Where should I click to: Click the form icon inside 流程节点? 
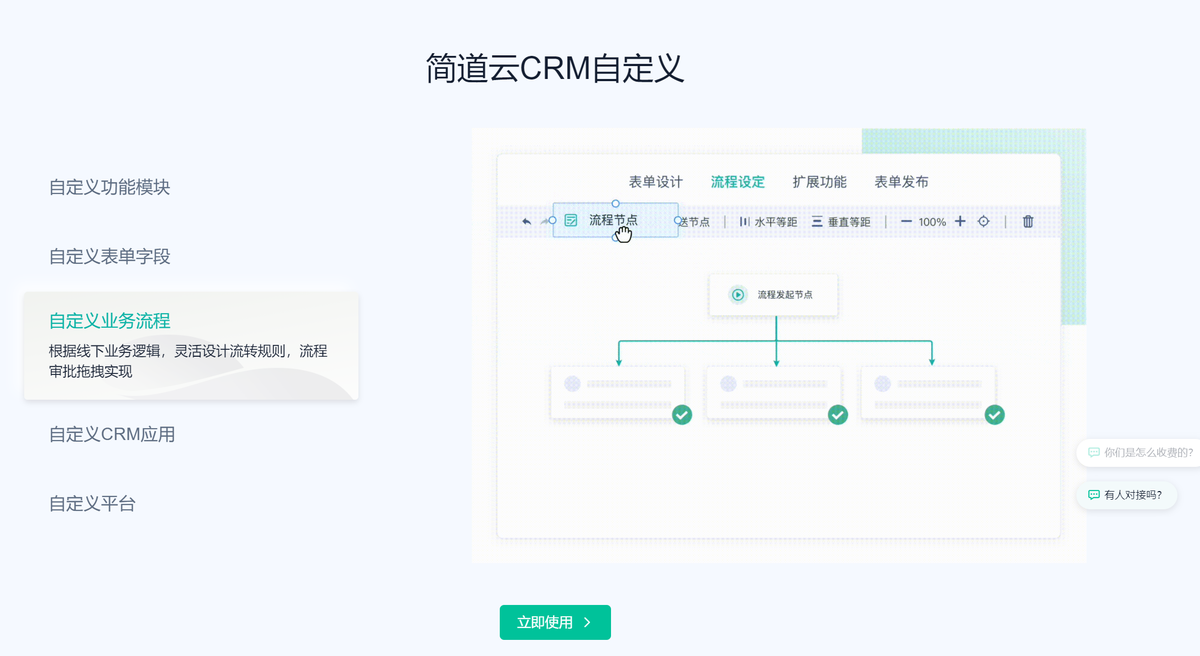click(x=571, y=220)
